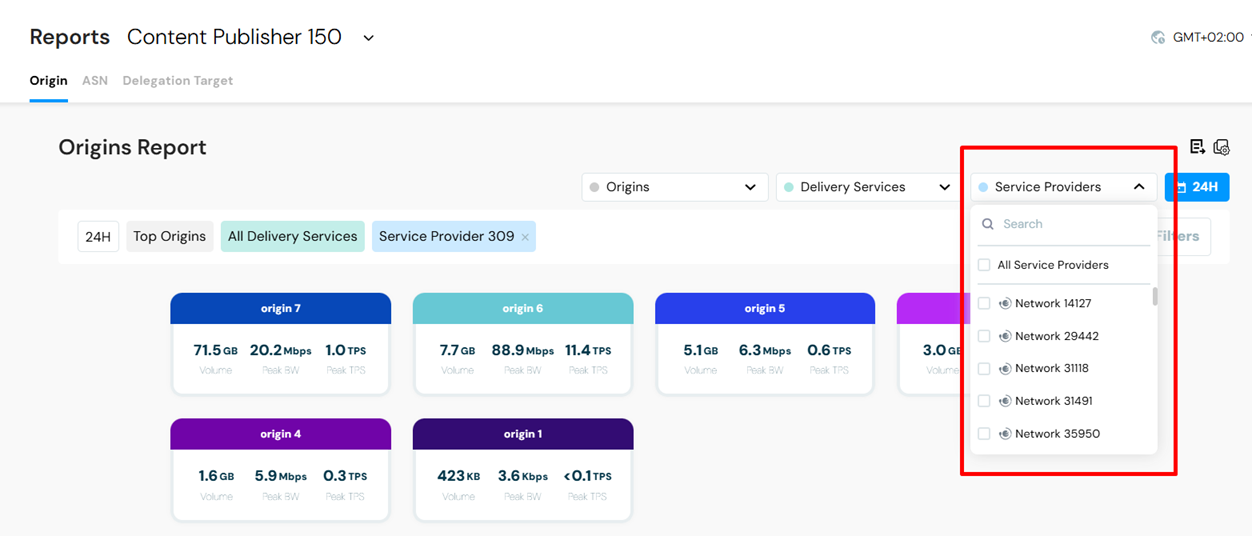The height and width of the screenshot is (536, 1252).
Task: Expand the Delivery Services dropdown
Action: pos(869,187)
